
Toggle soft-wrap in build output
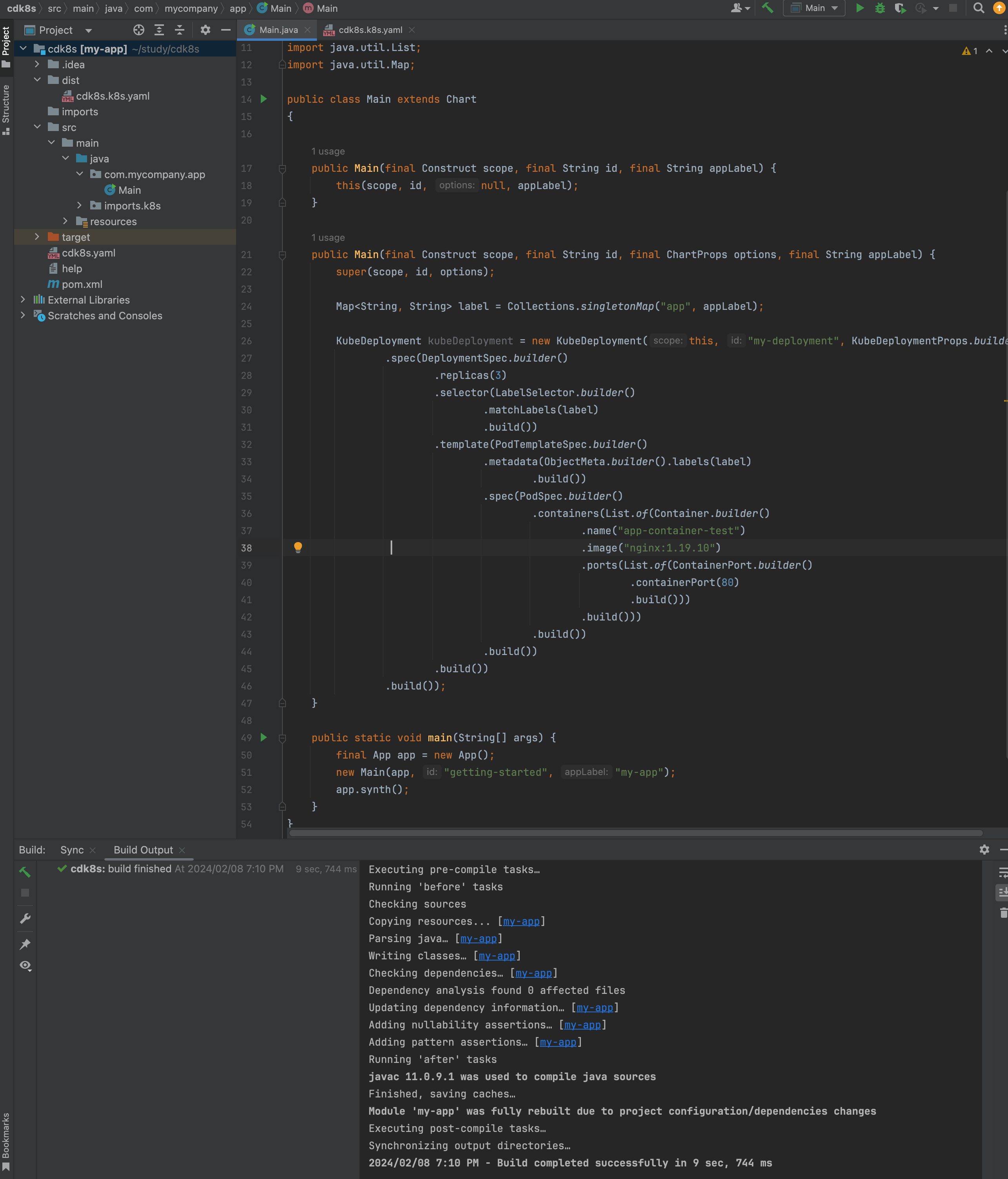tap(1003, 872)
